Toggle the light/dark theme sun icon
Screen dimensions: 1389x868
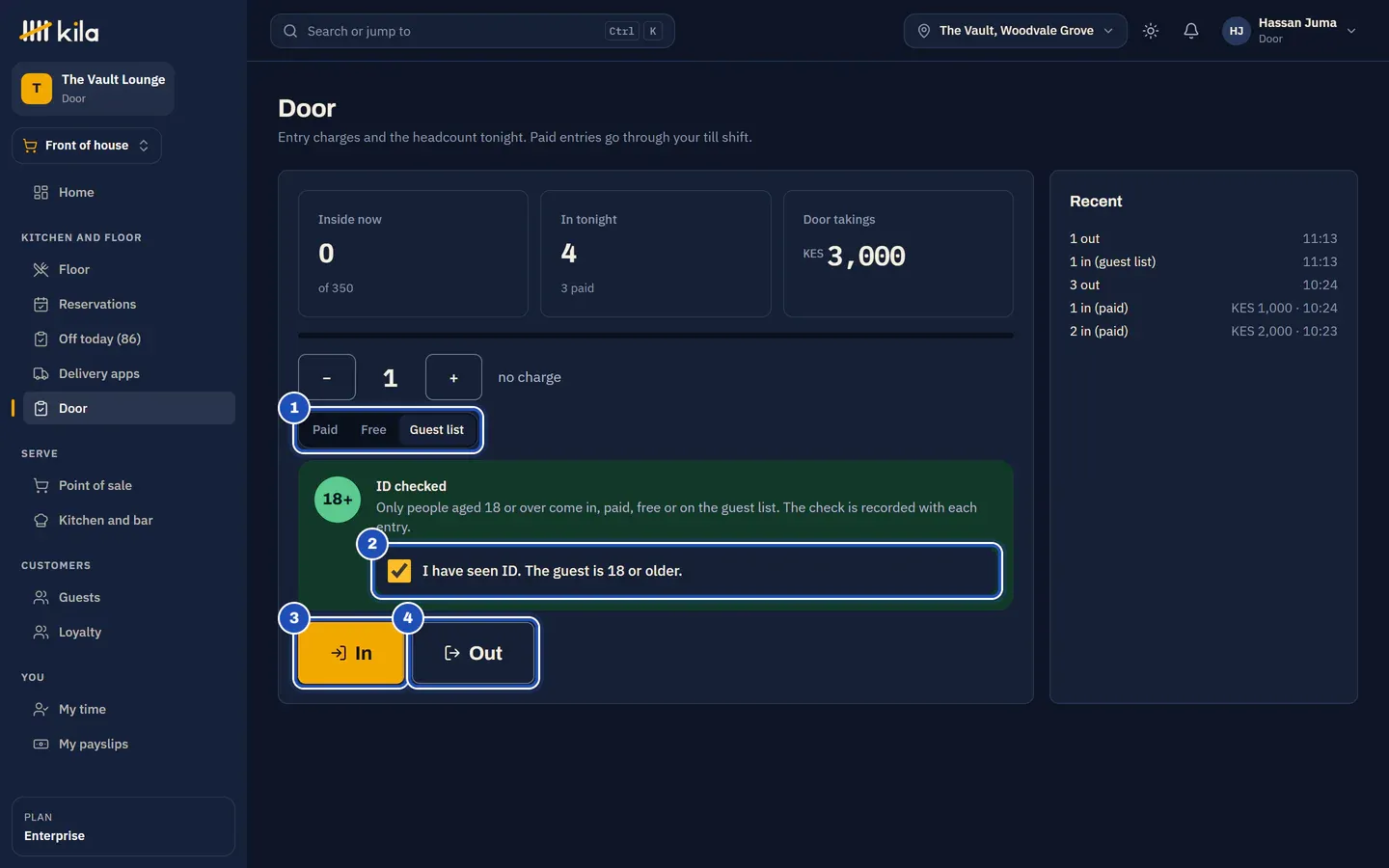pos(1151,31)
